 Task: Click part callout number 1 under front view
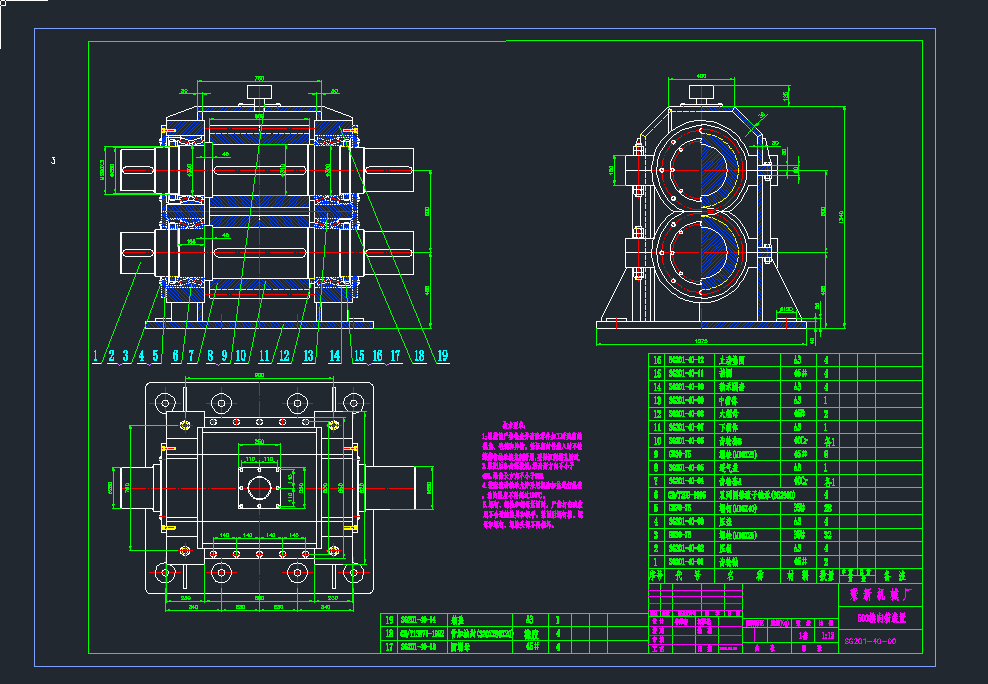pos(95,355)
